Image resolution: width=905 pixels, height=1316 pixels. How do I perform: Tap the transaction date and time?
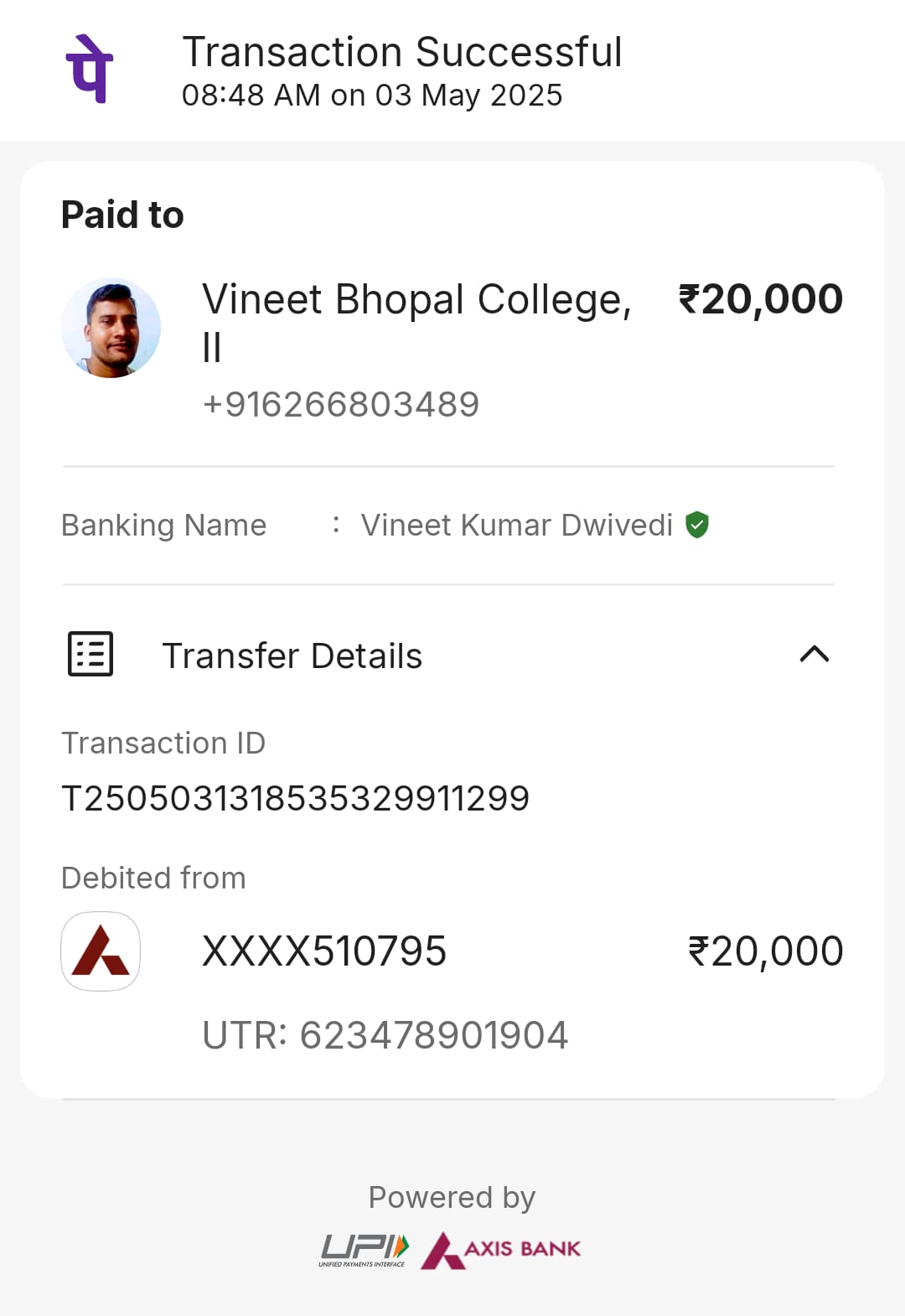point(372,96)
